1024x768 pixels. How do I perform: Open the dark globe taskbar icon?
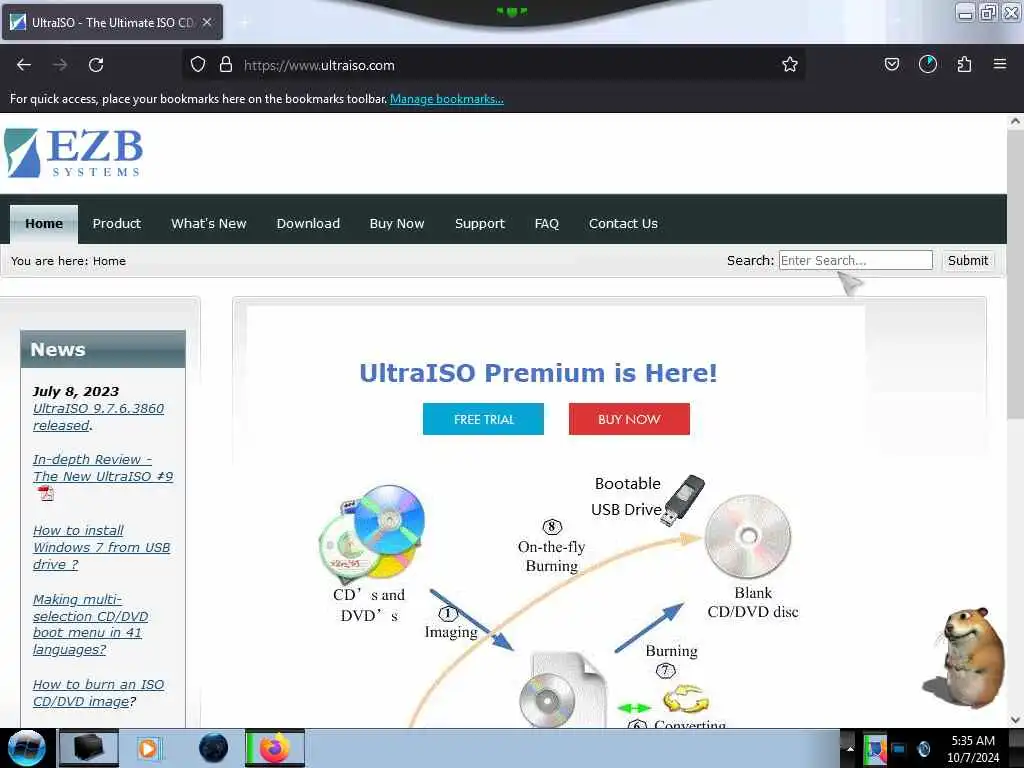tap(214, 748)
